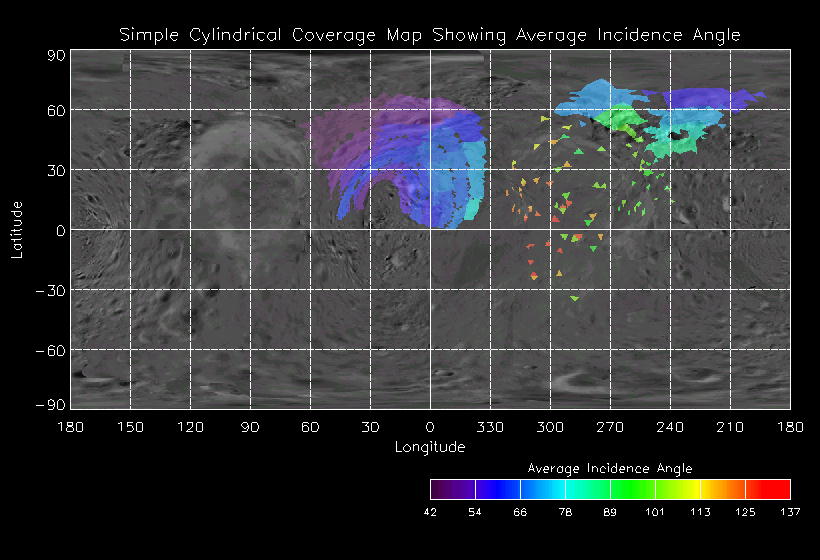Pick the cyan colorbar segment 78–89

[x=588, y=489]
